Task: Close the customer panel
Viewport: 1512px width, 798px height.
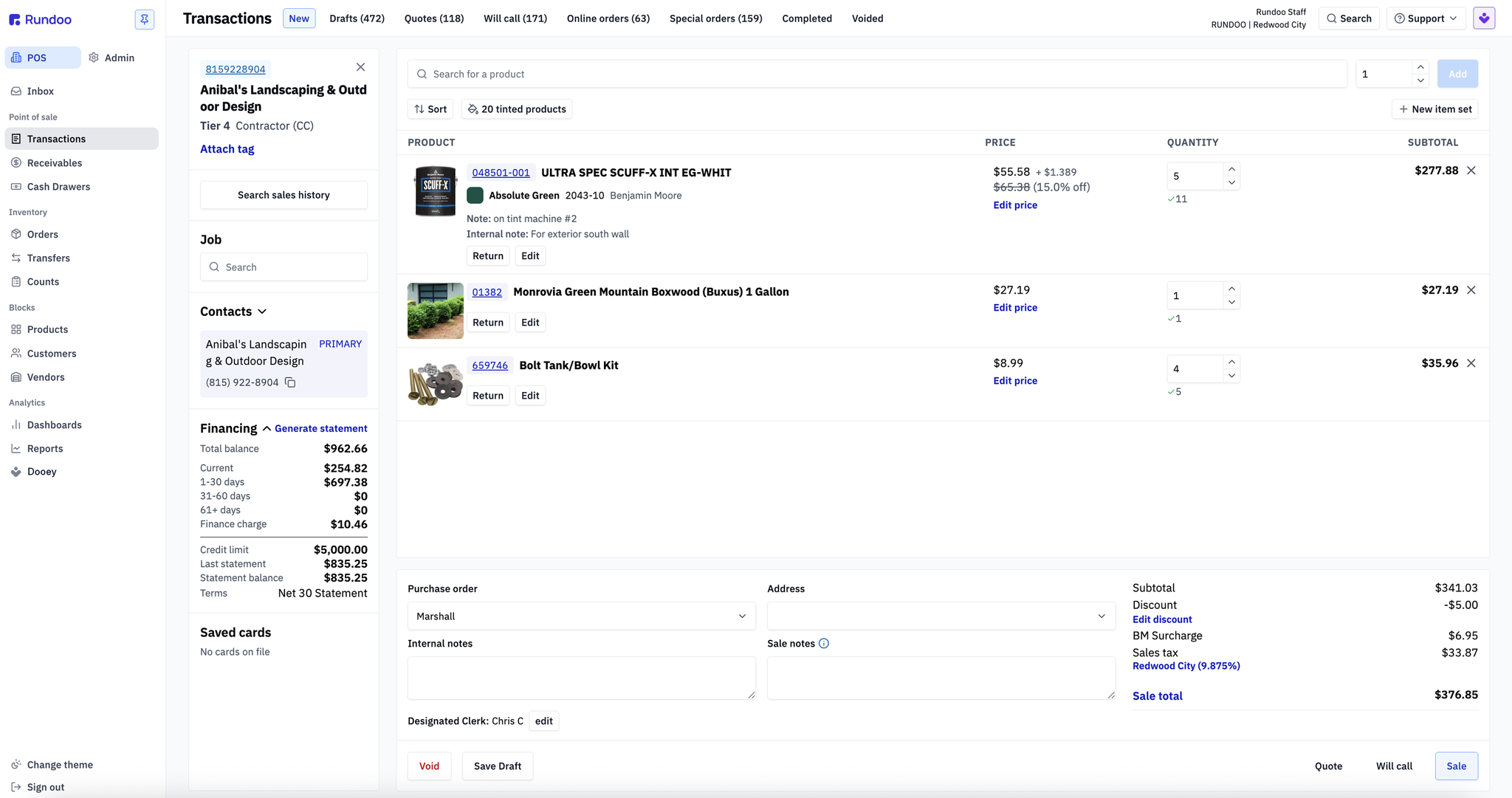Action: coord(360,67)
